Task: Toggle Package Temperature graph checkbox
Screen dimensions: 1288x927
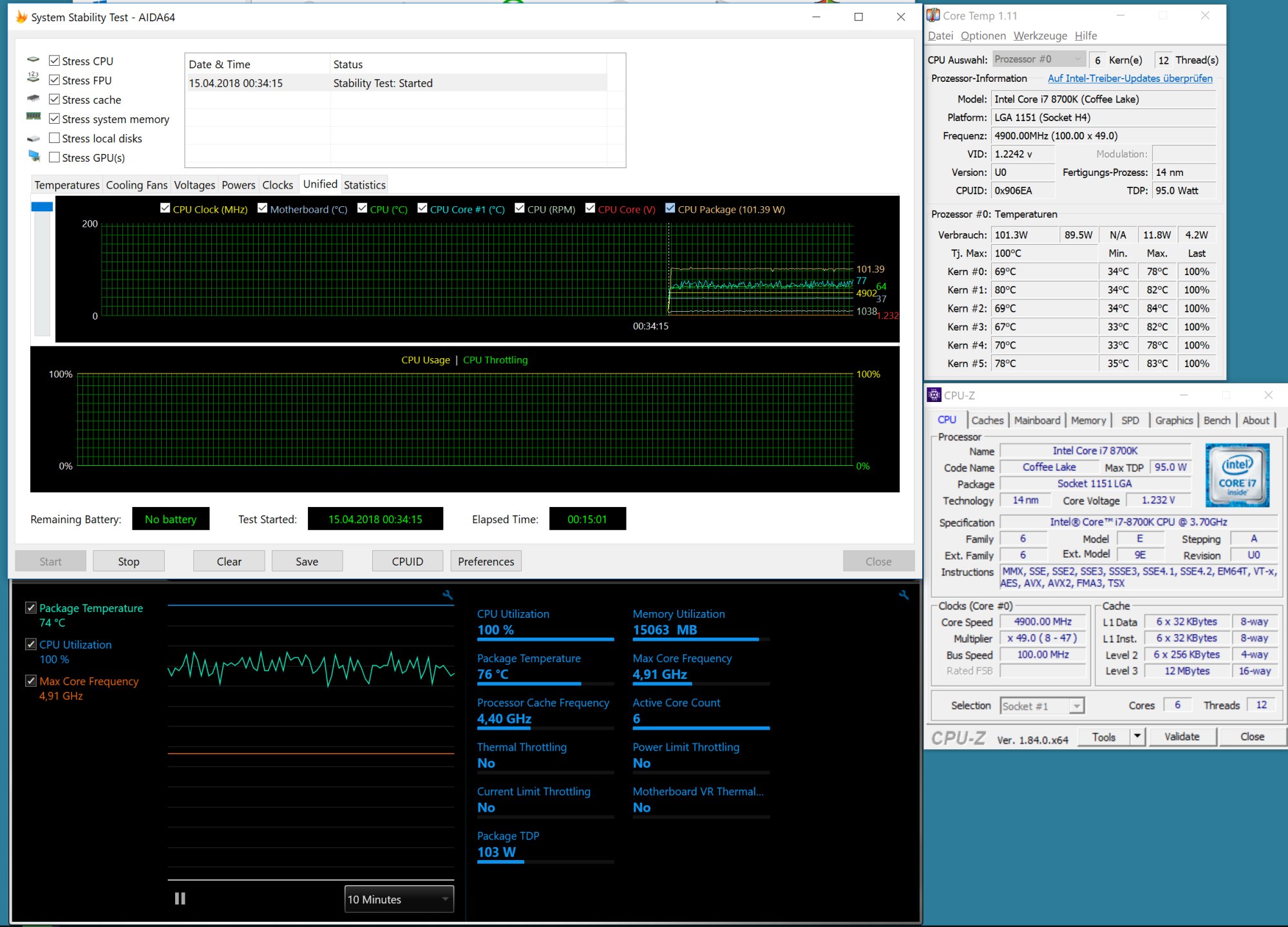Action: tap(31, 607)
